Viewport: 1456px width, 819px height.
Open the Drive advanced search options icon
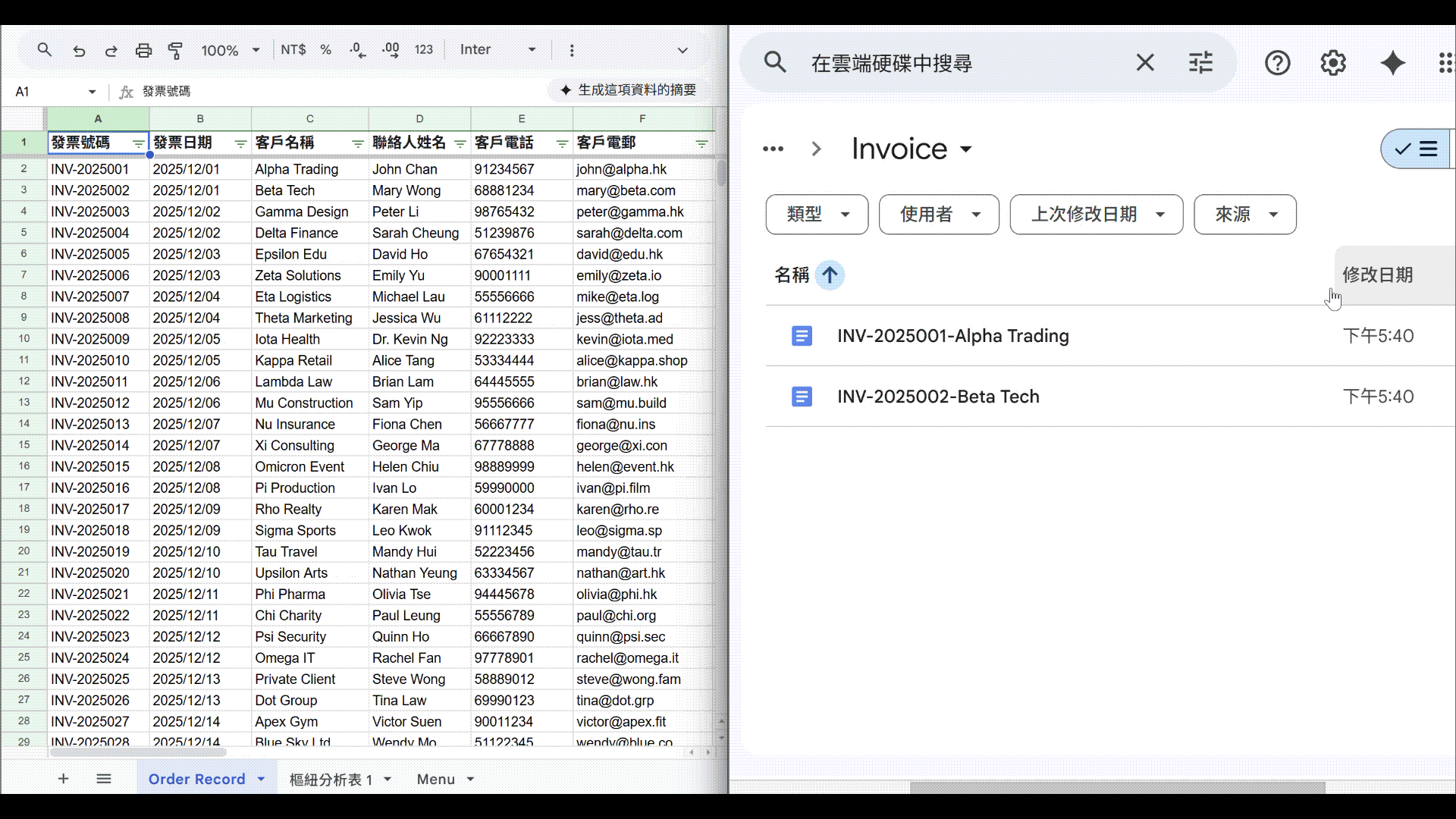coord(1200,63)
